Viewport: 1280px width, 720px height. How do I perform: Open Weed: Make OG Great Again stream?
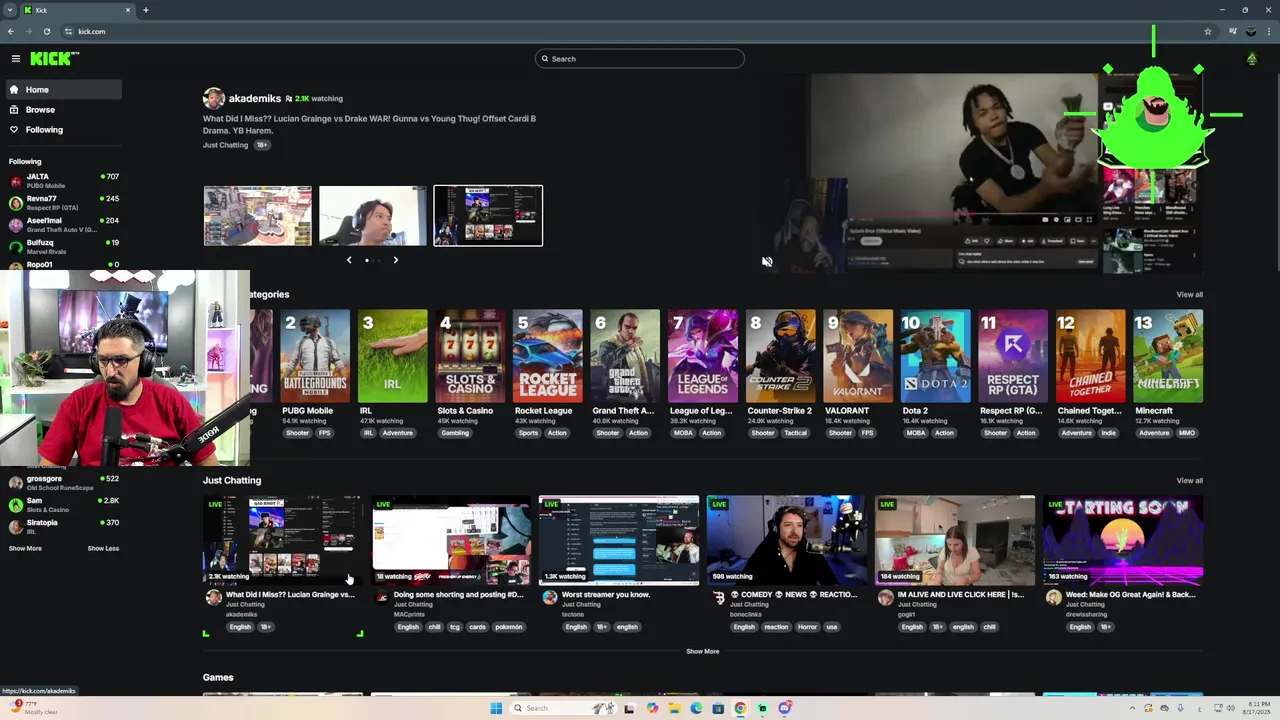[x=1123, y=540]
